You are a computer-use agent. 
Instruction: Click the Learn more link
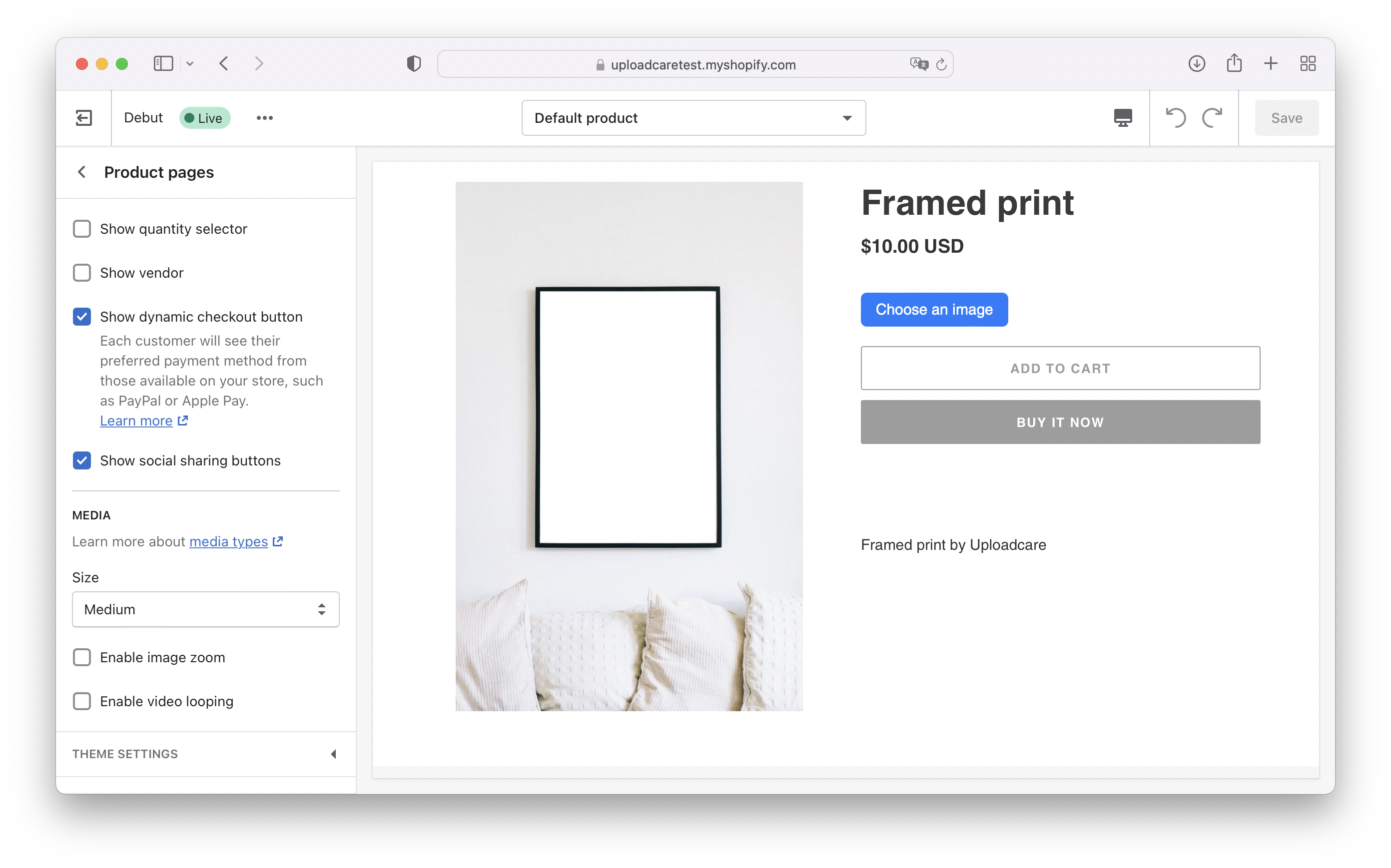[135, 420]
